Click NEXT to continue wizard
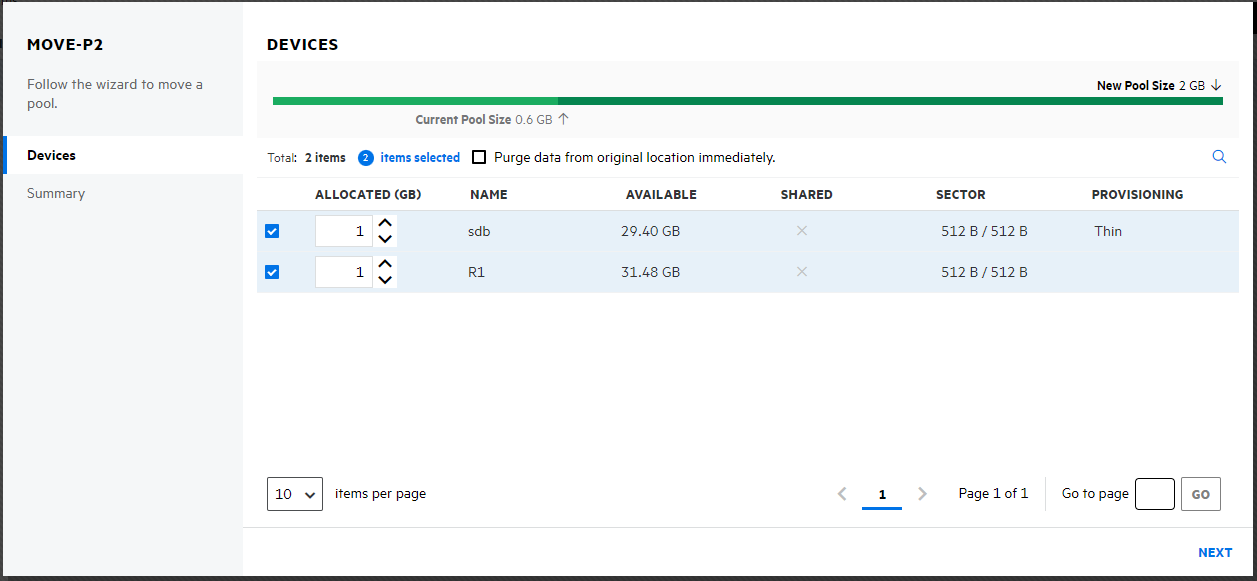 tap(1214, 553)
